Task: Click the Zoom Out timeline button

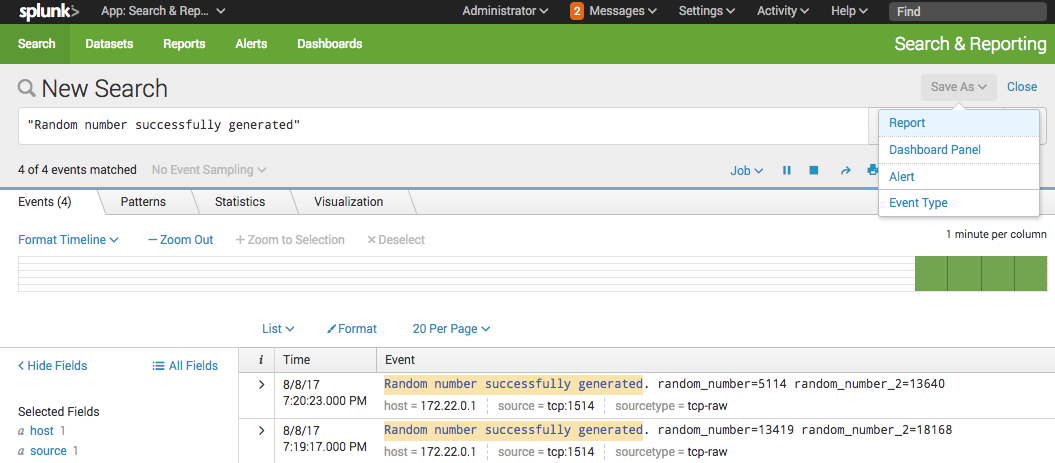Action: click(x=181, y=240)
